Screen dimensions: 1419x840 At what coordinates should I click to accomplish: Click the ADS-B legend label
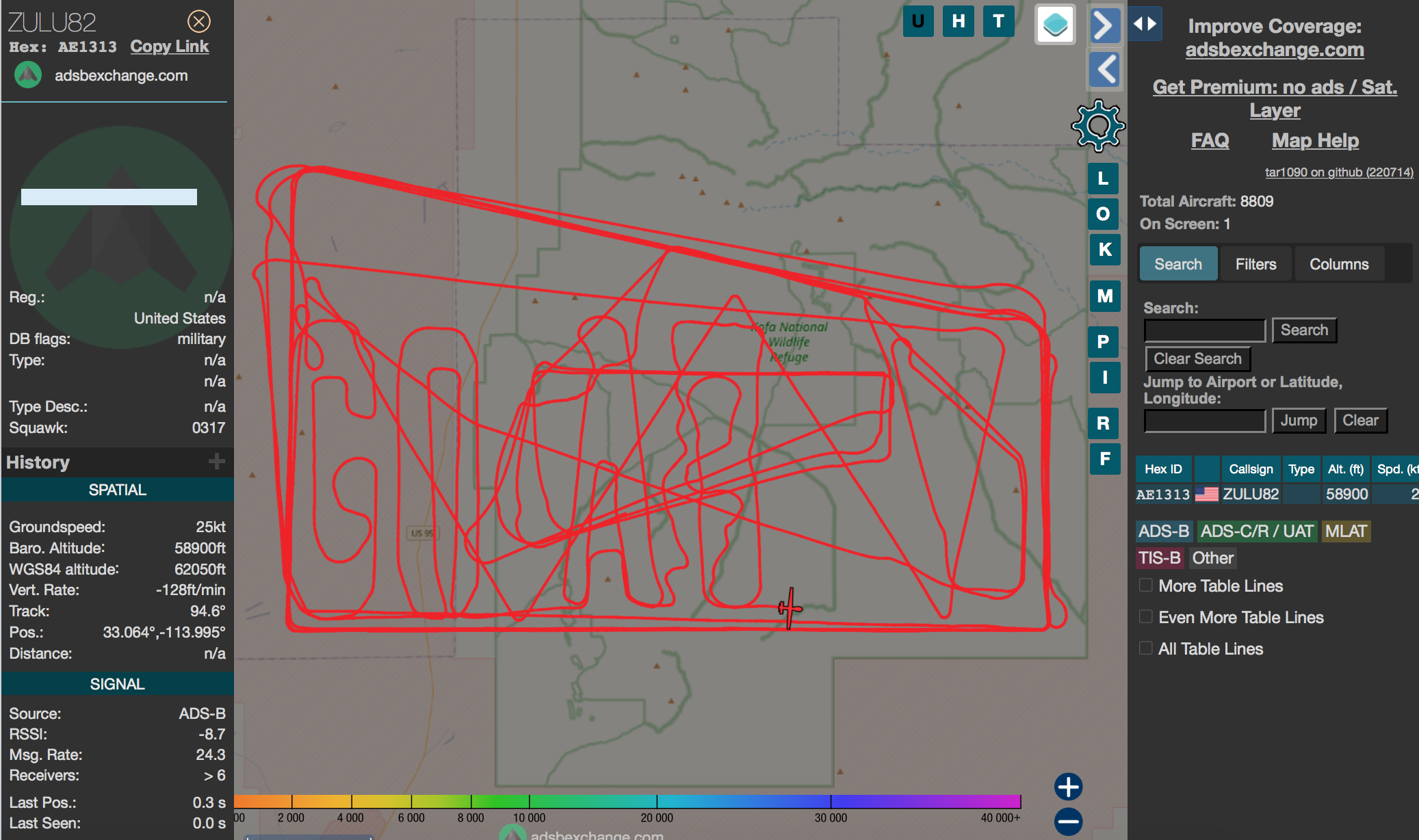pos(1164,531)
